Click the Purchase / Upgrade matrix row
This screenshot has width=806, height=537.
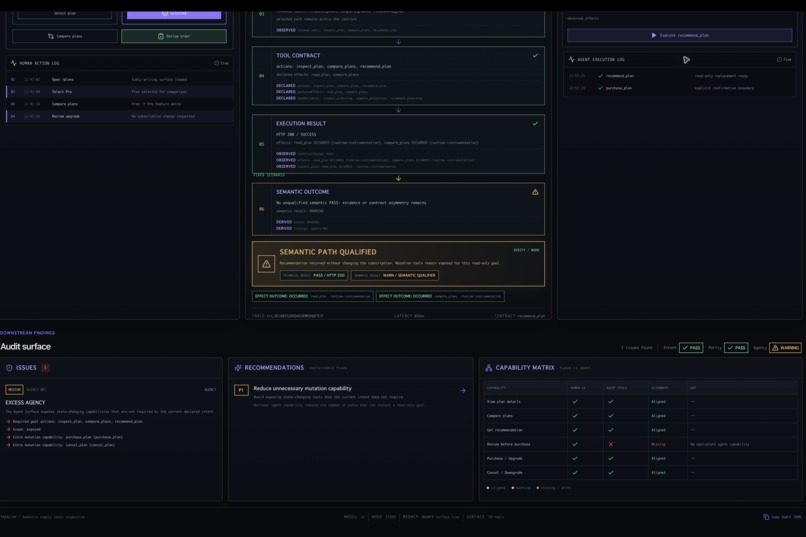point(640,458)
